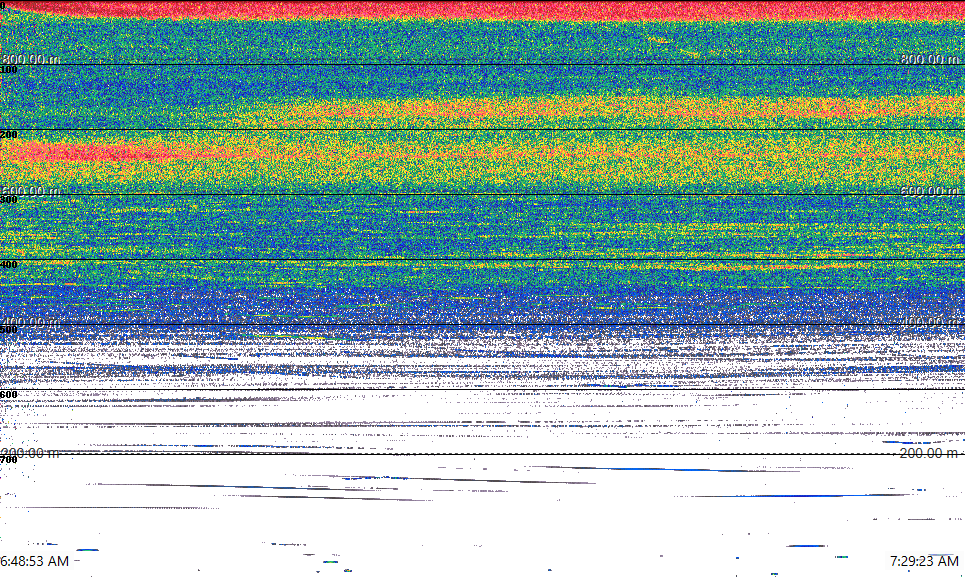Click the 0 range label at top
The height and width of the screenshot is (578, 965).
(x=2, y=5)
